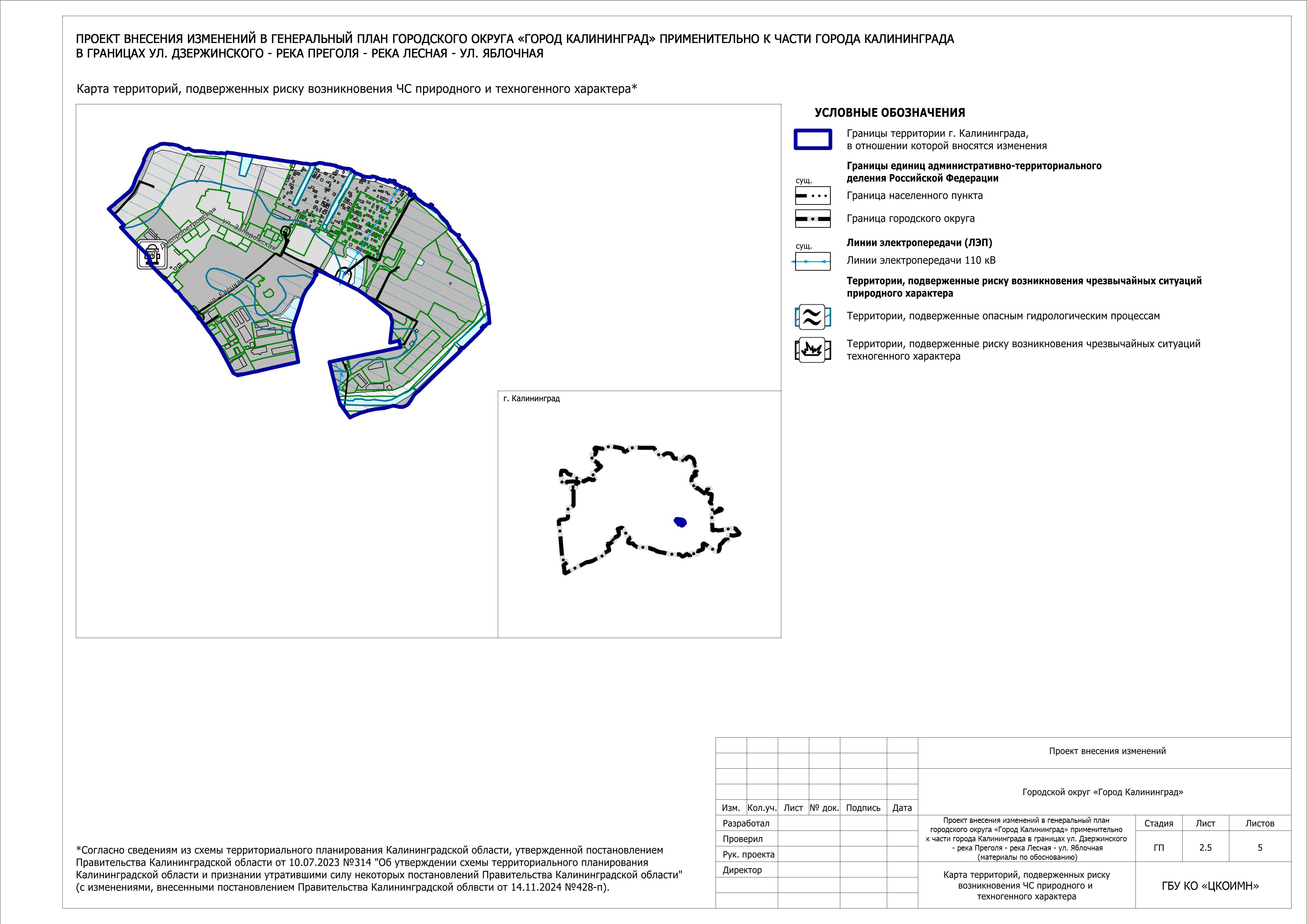Click the blue territory boundary legend rectangle
The height and width of the screenshot is (924, 1307).
click(812, 139)
